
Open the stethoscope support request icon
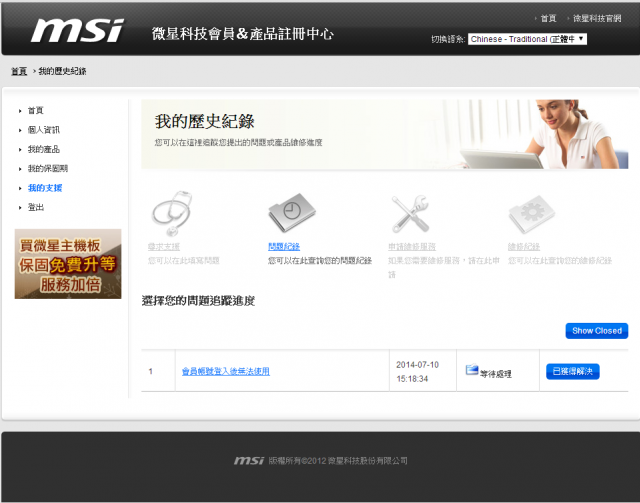[x=172, y=213]
